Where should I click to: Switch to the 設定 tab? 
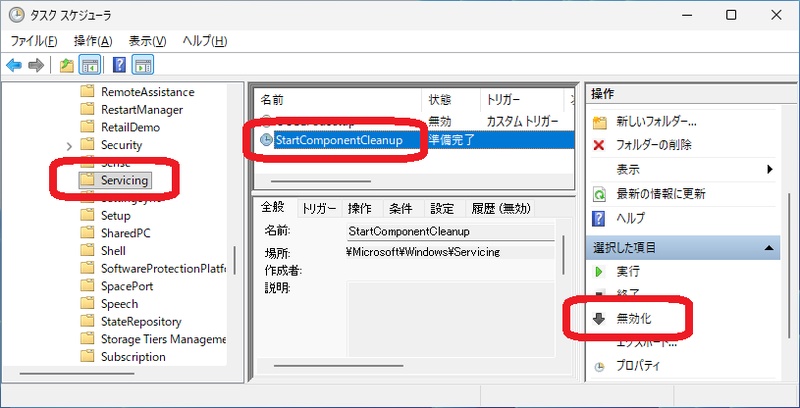[442, 208]
